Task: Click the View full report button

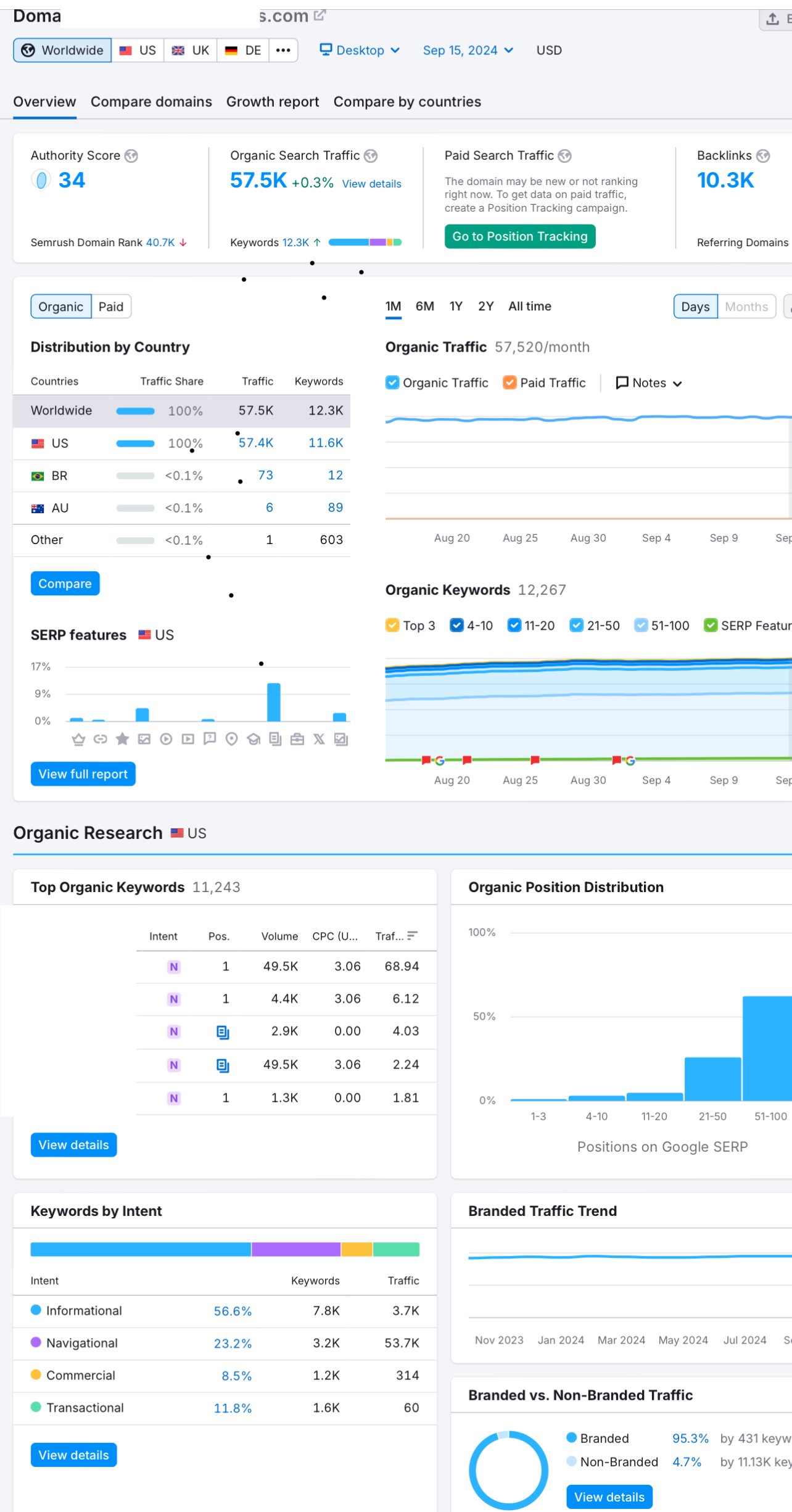Action: pyautogui.click(x=83, y=774)
